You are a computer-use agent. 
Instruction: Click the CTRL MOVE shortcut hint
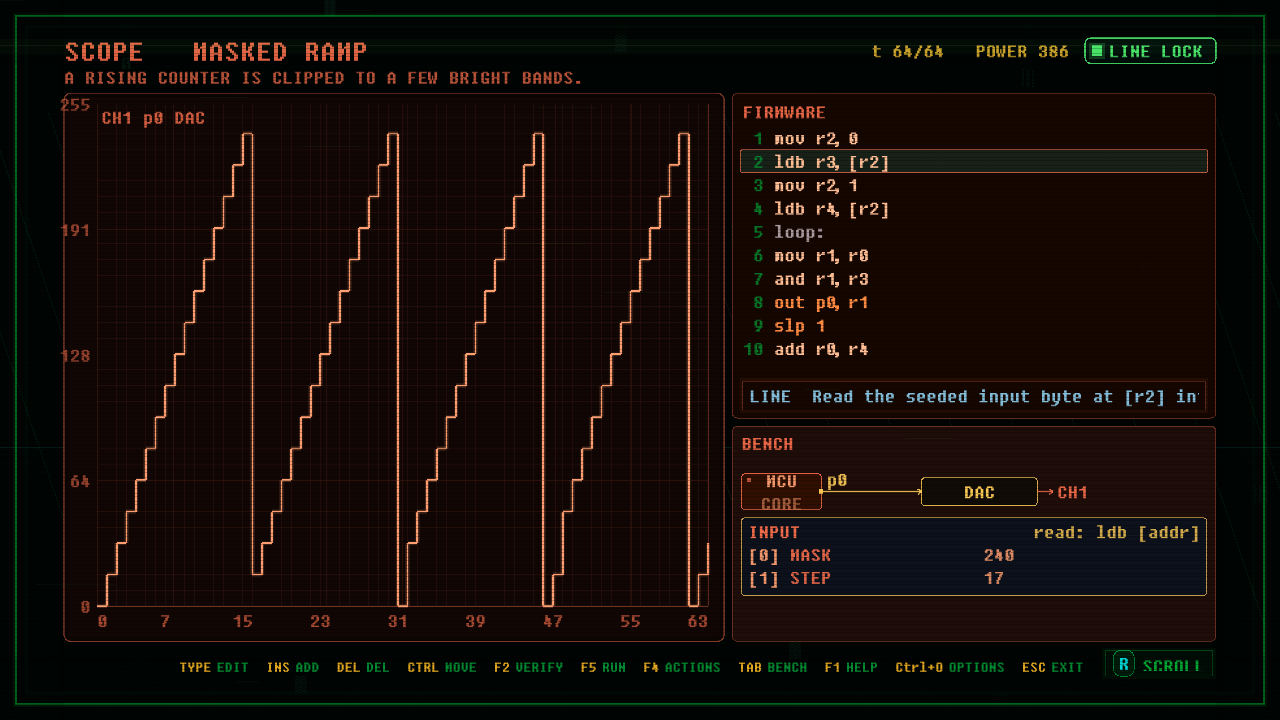[x=442, y=667]
